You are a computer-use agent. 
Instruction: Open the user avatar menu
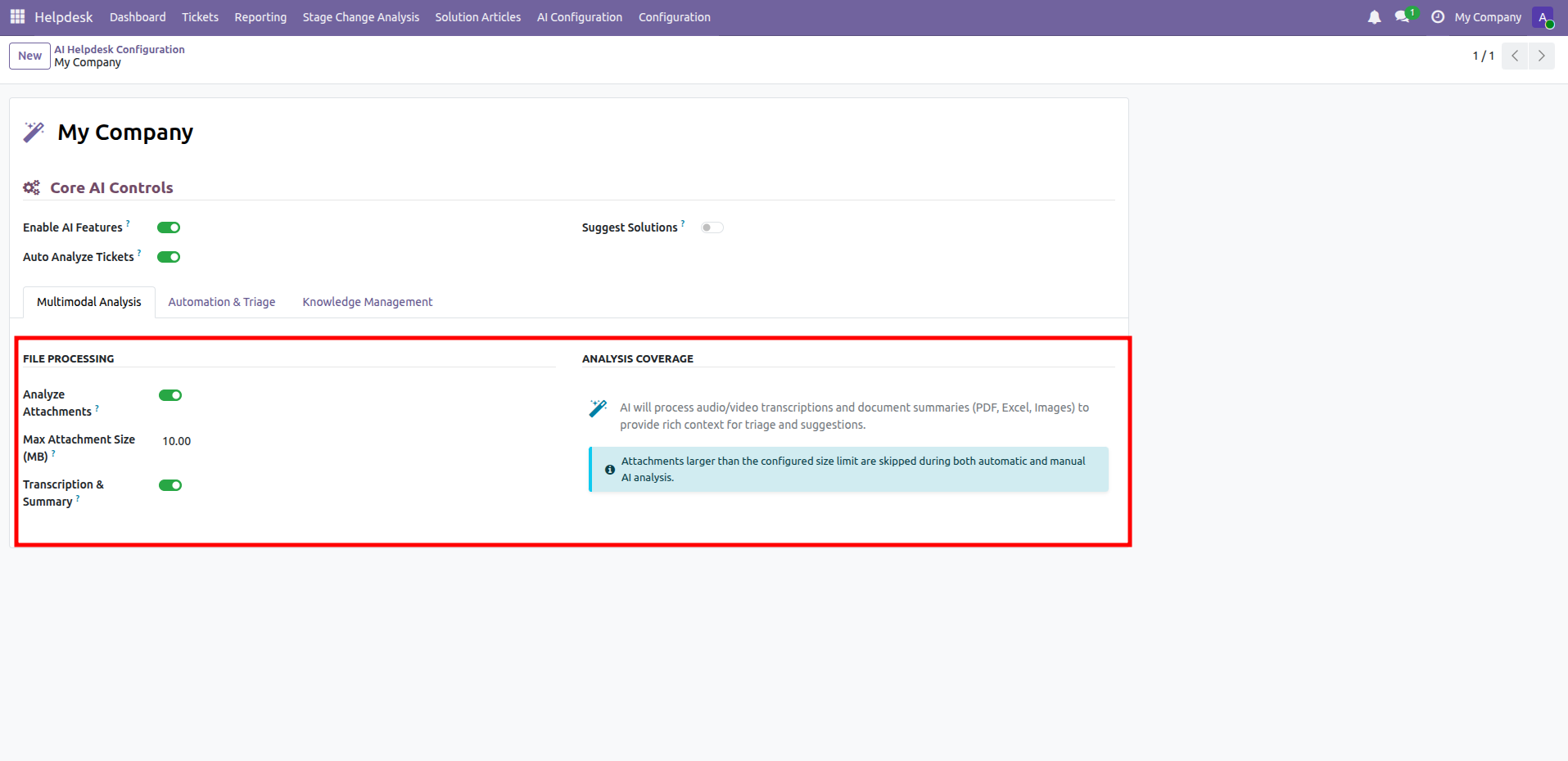point(1543,17)
